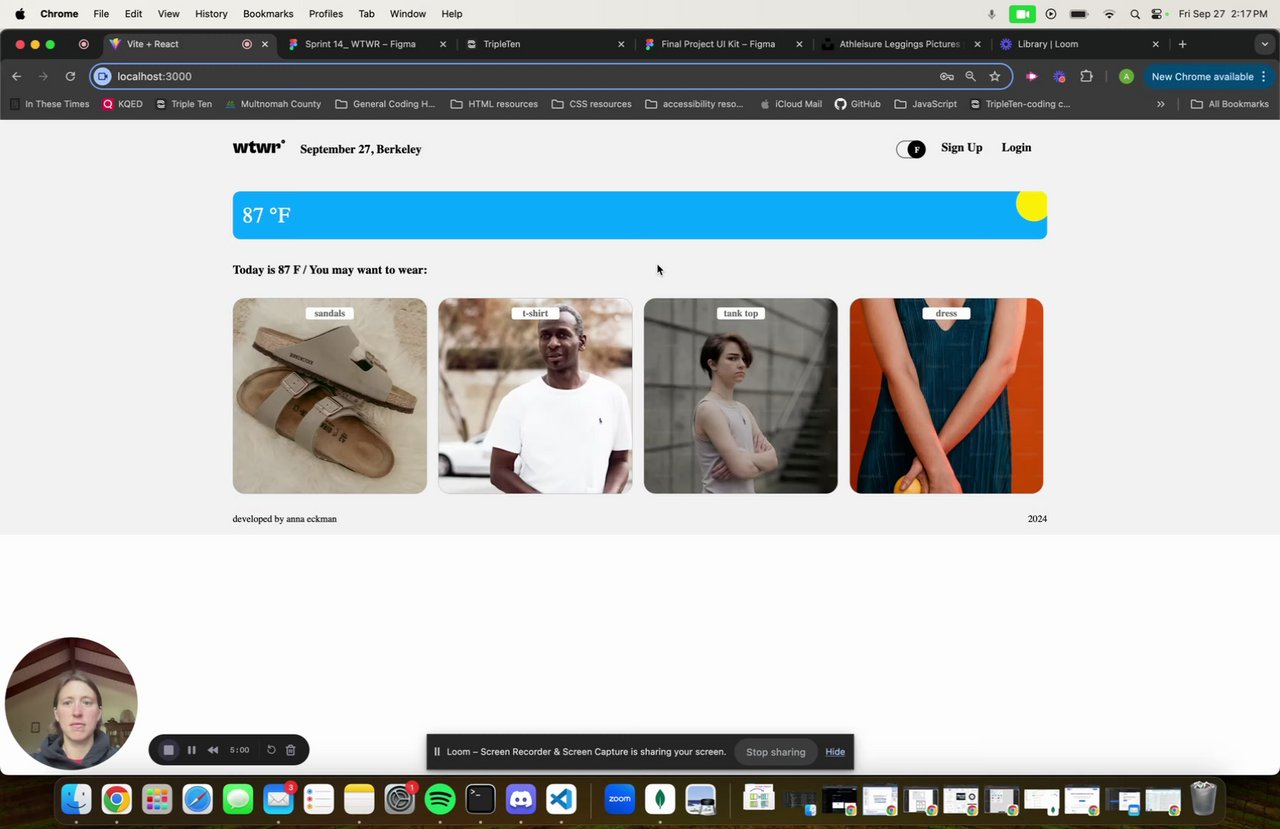Open the Chrome extensions puzzle icon

pyautogui.click(x=1087, y=76)
